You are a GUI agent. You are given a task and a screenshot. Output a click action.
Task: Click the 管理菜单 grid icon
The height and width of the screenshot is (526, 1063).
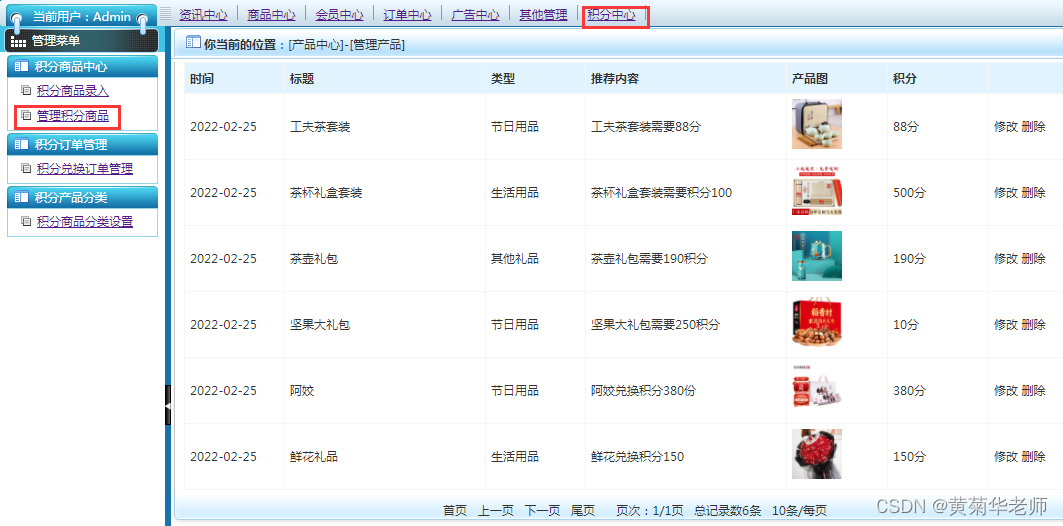coord(18,41)
